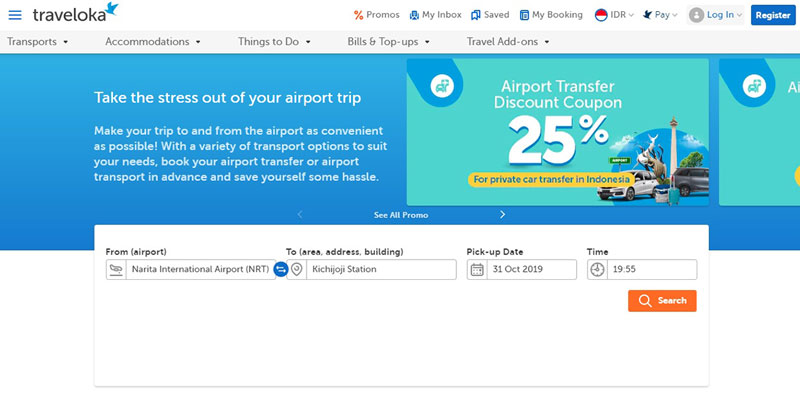The image size is (800, 408).
Task: Click the airplane icon in From field
Action: coord(116,270)
